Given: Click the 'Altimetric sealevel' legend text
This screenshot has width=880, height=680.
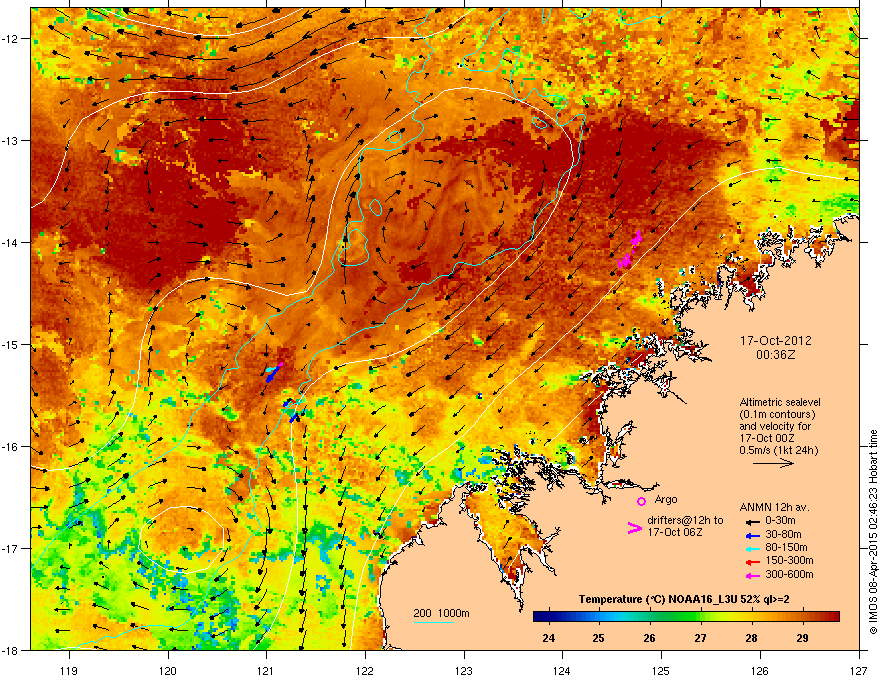Looking at the screenshot, I should pyautogui.click(x=780, y=402).
